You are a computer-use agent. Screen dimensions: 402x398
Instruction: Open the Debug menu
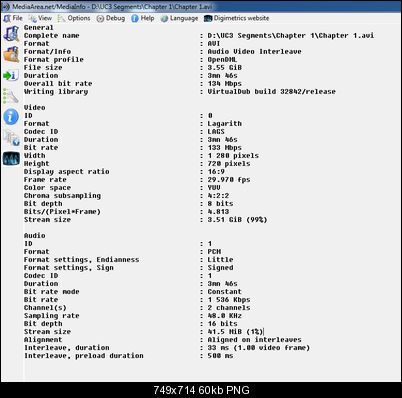tap(111, 18)
